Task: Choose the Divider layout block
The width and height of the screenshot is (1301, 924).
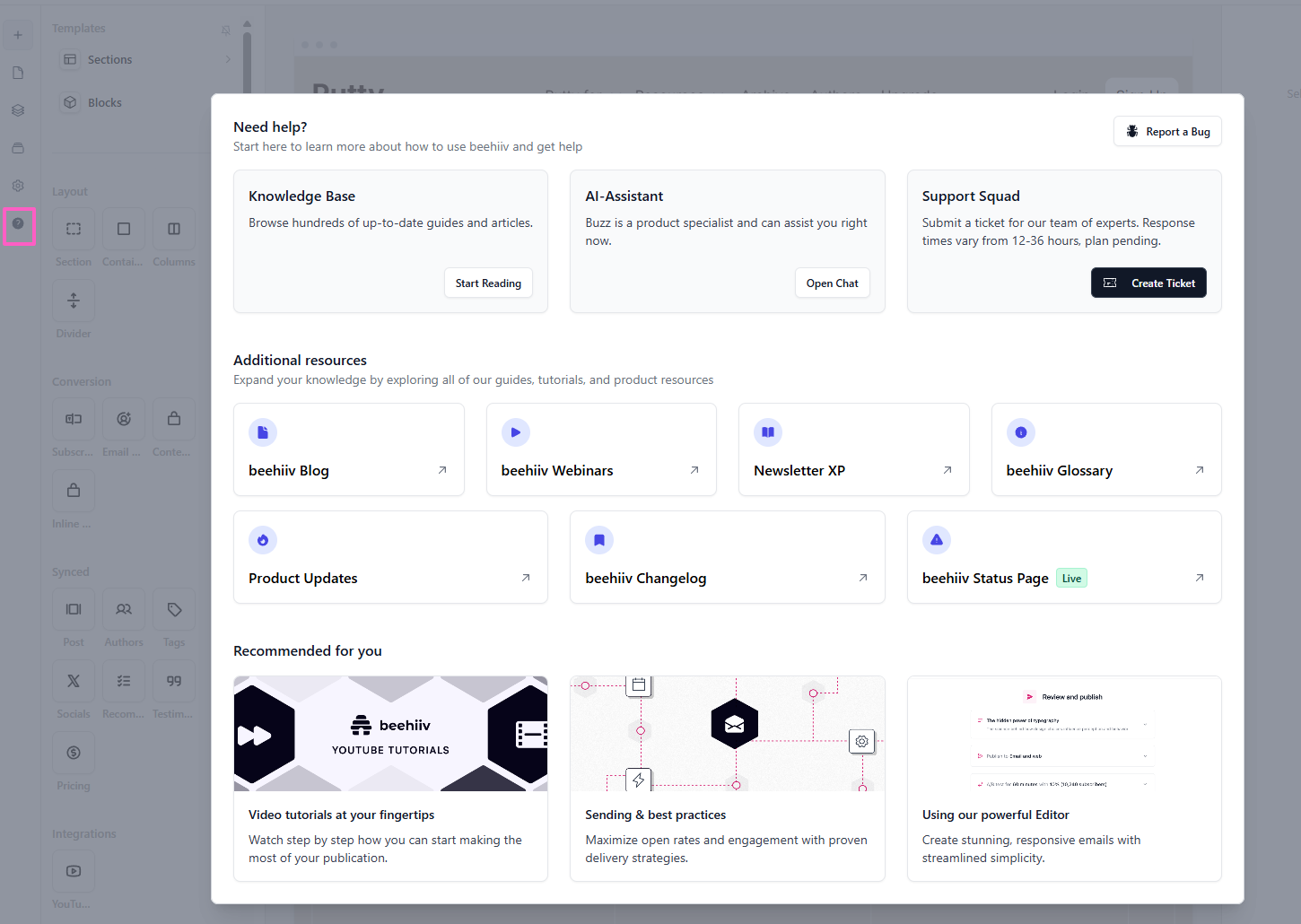Action: coord(74,301)
